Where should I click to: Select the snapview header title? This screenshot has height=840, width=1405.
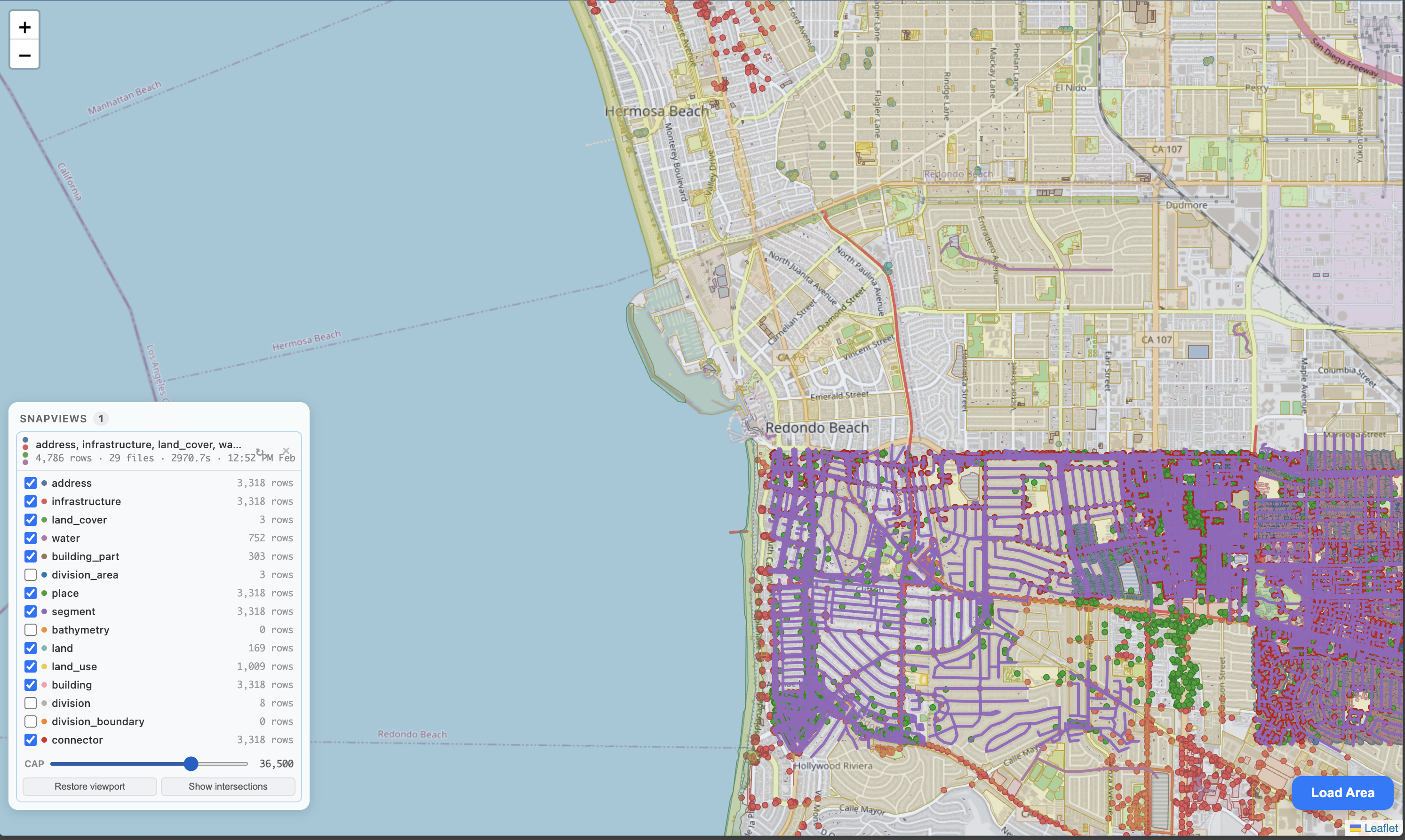(x=138, y=444)
